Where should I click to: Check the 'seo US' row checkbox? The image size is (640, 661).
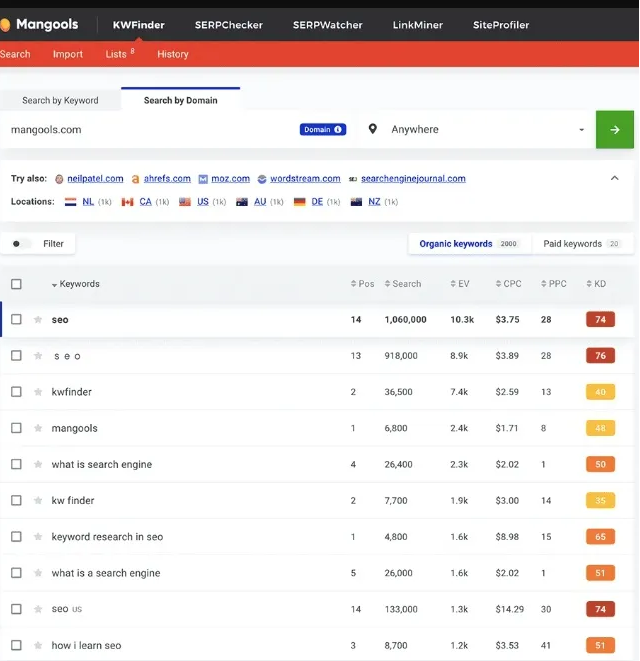pyautogui.click(x=16, y=609)
